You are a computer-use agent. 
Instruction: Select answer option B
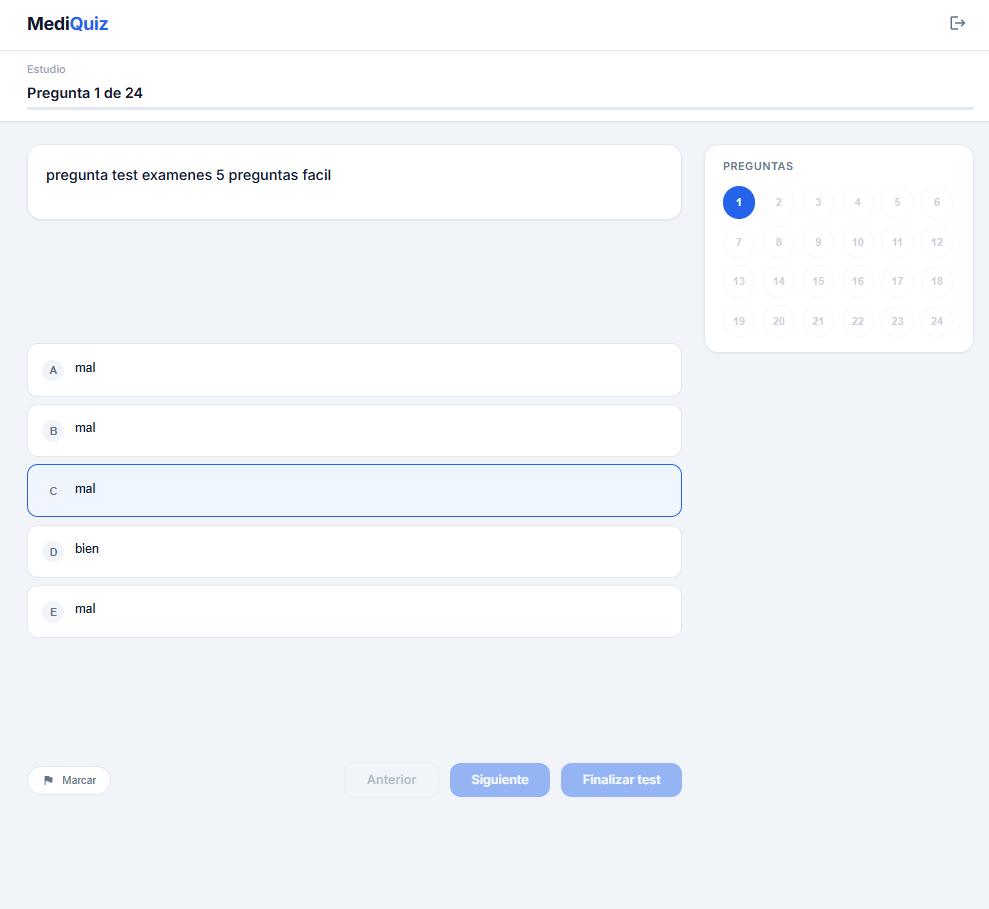(354, 430)
